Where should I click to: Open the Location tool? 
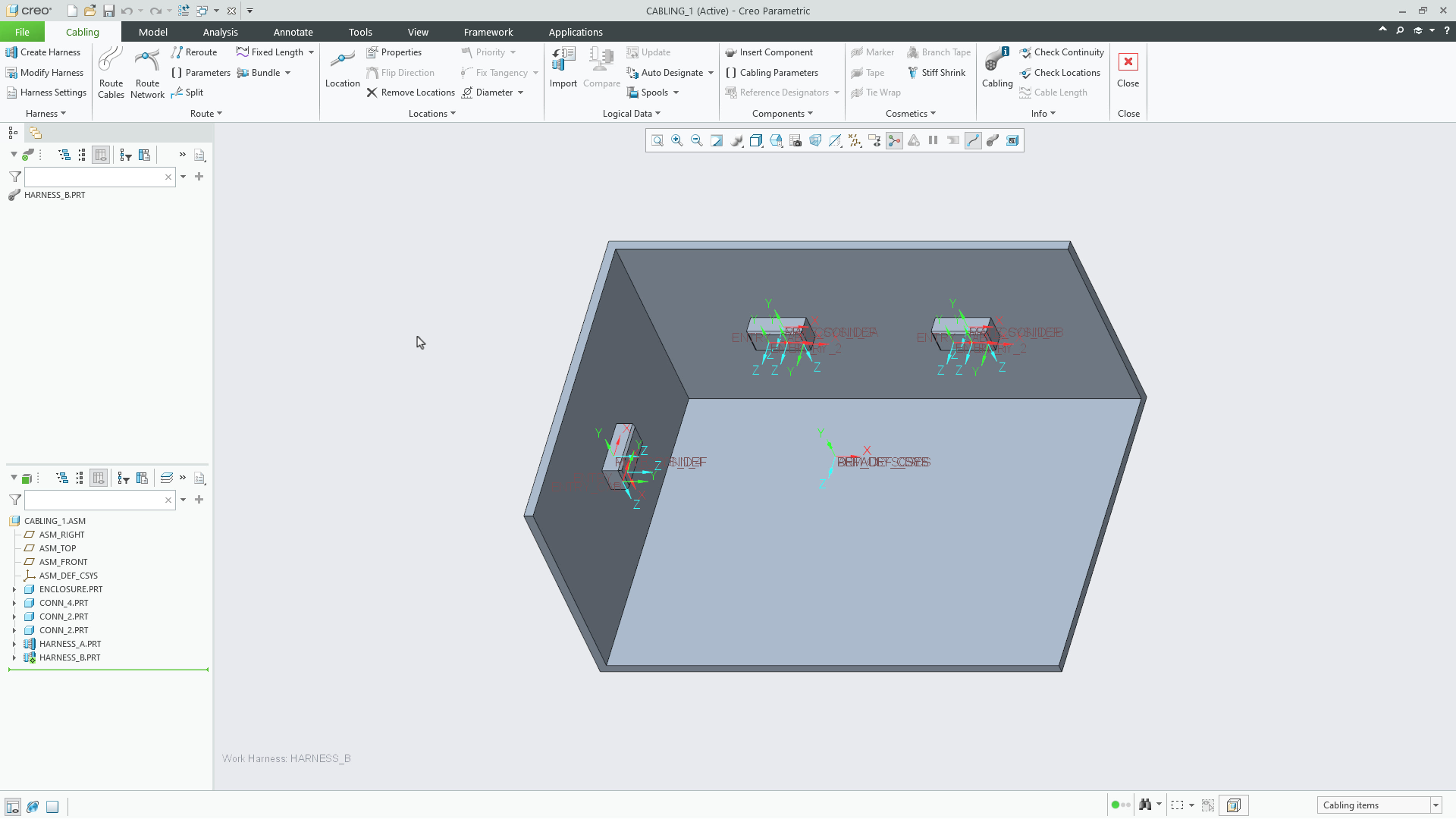(x=341, y=71)
